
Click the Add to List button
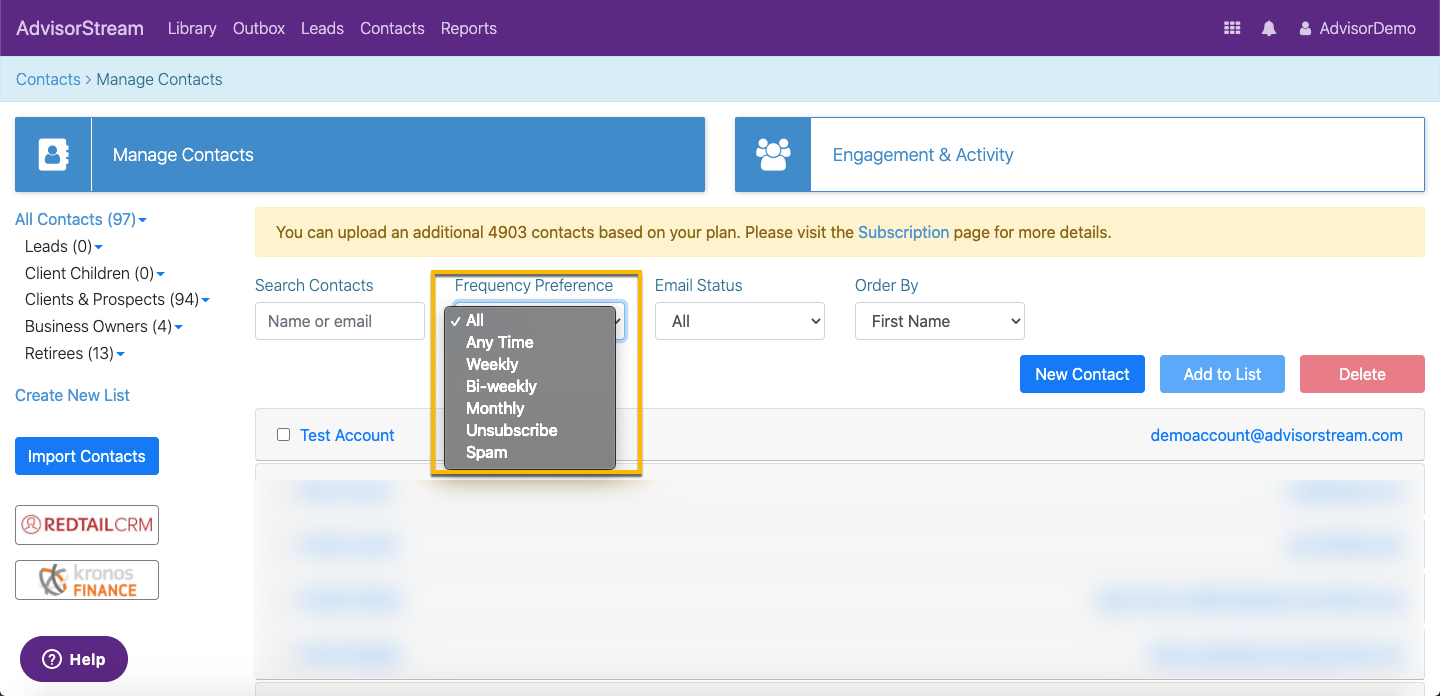click(1222, 374)
